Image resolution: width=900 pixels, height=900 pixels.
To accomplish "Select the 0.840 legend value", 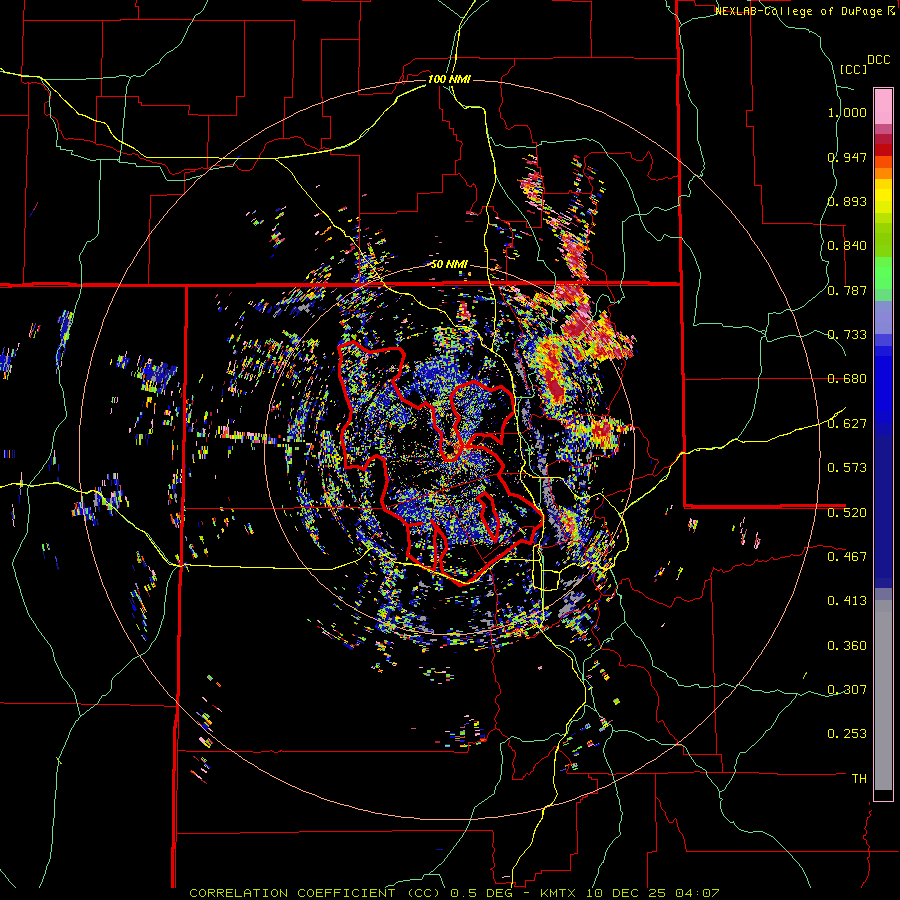I will pyautogui.click(x=847, y=246).
